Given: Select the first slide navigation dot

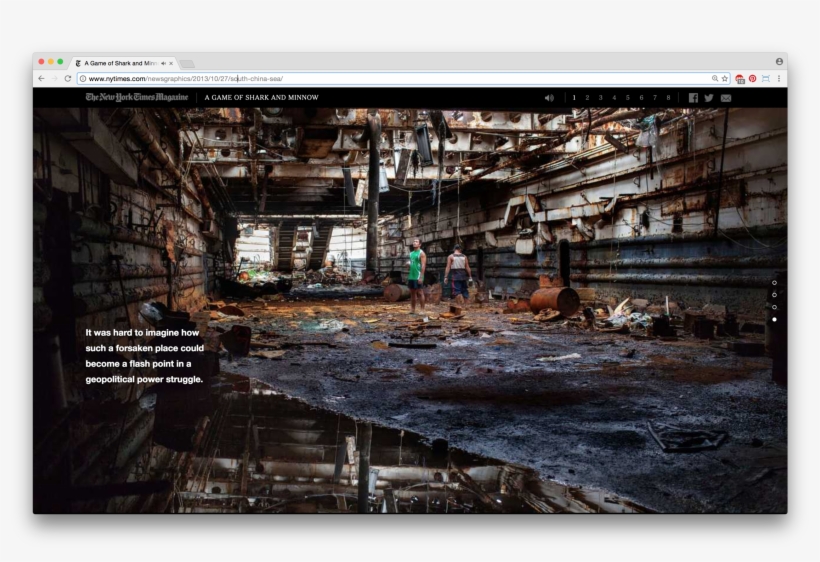Looking at the screenshot, I should click(774, 283).
